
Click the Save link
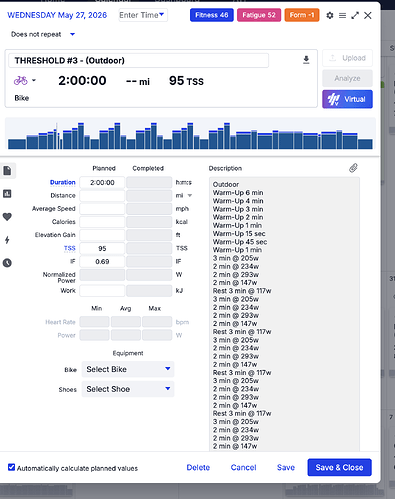tap(286, 467)
